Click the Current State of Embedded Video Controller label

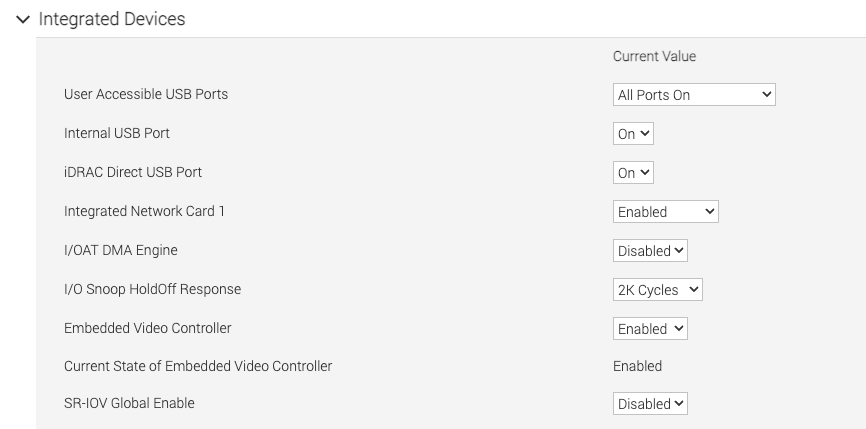pos(198,367)
